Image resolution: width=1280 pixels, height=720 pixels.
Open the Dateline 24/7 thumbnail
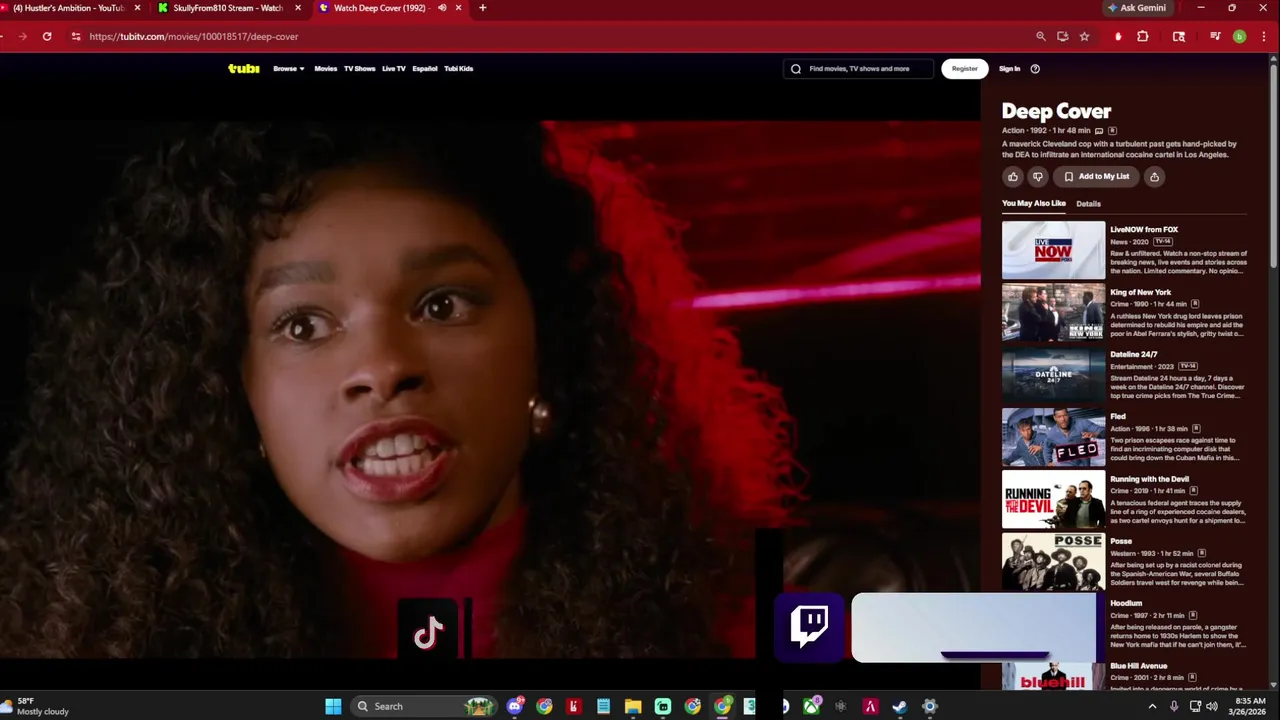[x=1053, y=375]
